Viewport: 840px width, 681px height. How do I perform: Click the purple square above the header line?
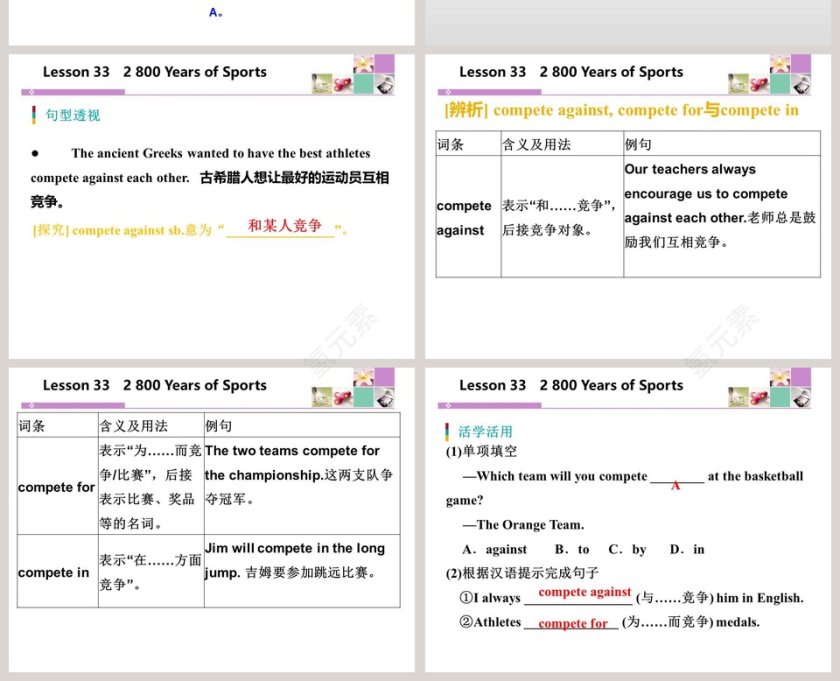(386, 63)
